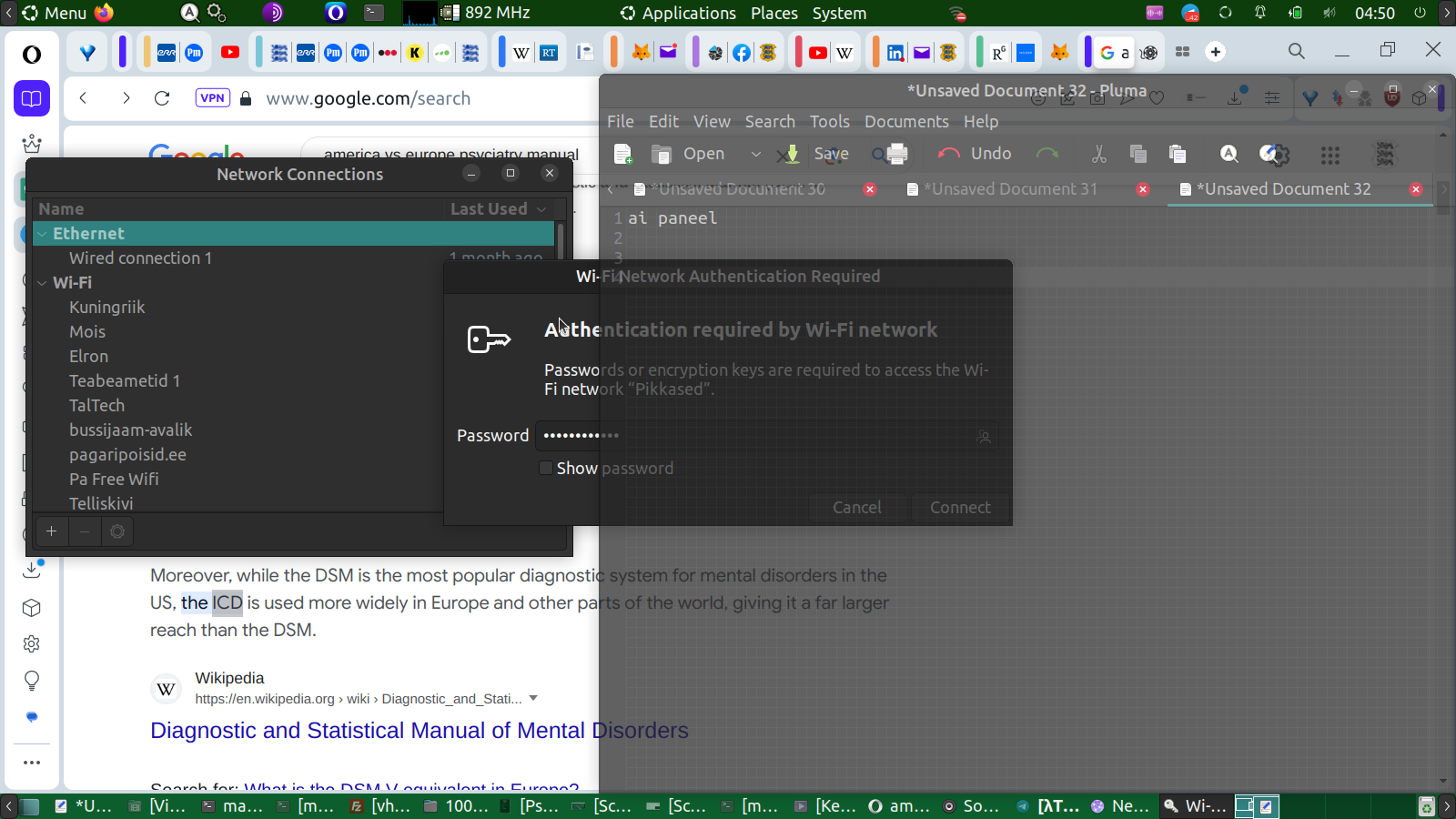
Task: Select the TalTech Wi-Fi connection
Action: pyautogui.click(x=97, y=406)
